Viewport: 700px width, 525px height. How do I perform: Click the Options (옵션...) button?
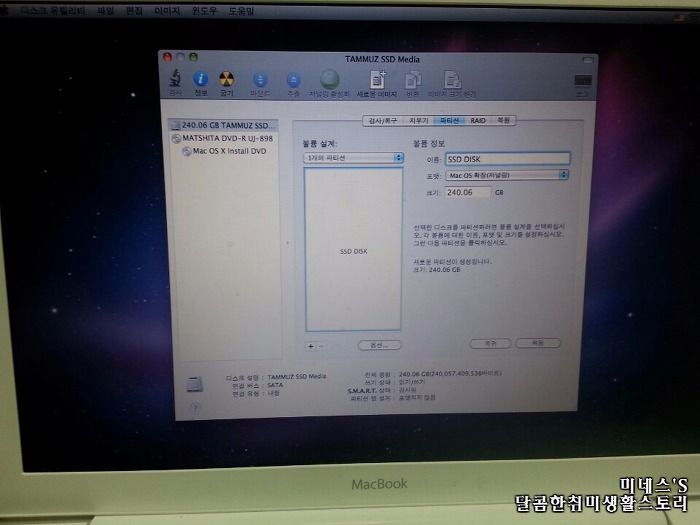(x=379, y=345)
